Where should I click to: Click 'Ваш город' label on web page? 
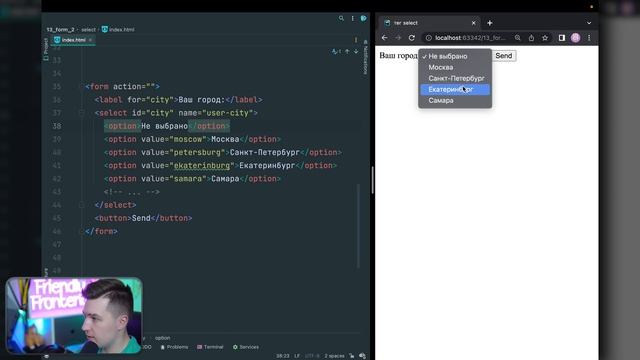[x=398, y=56]
